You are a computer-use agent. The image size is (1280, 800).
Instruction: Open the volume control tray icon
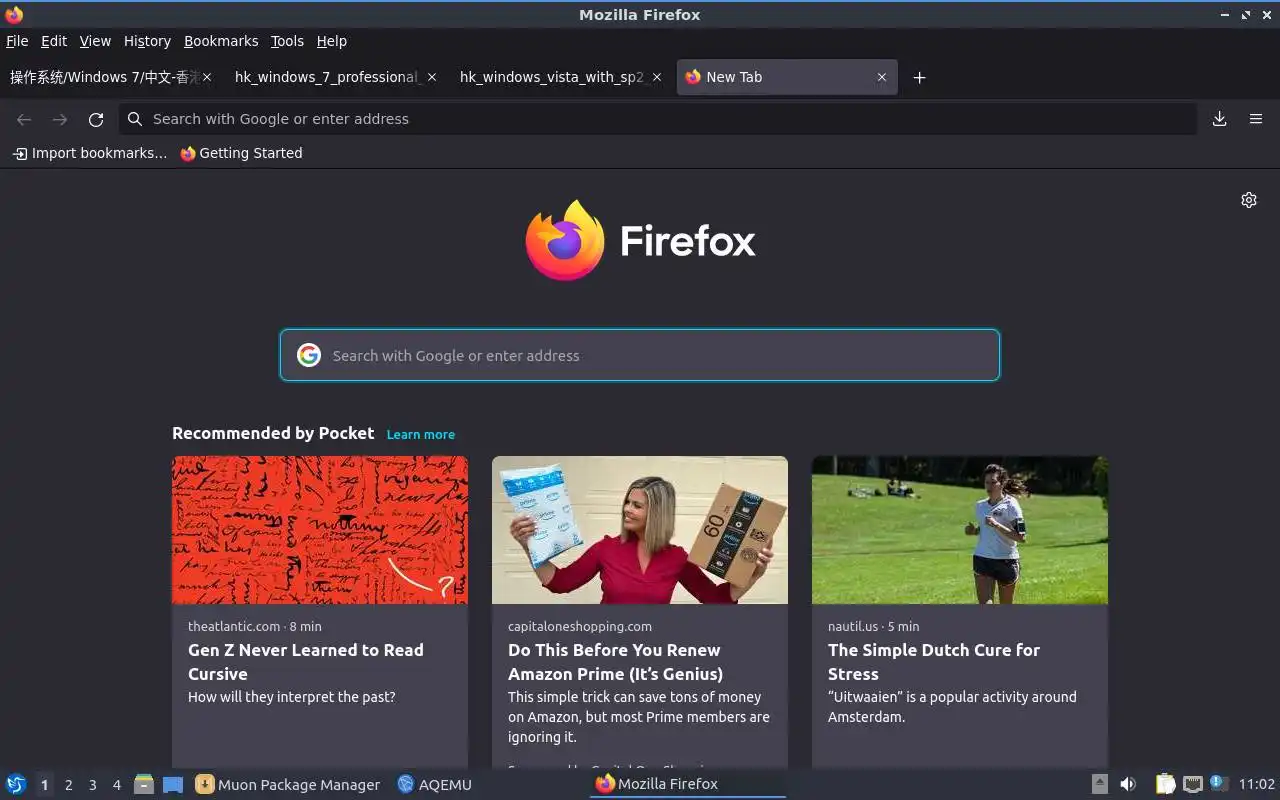(x=1127, y=784)
